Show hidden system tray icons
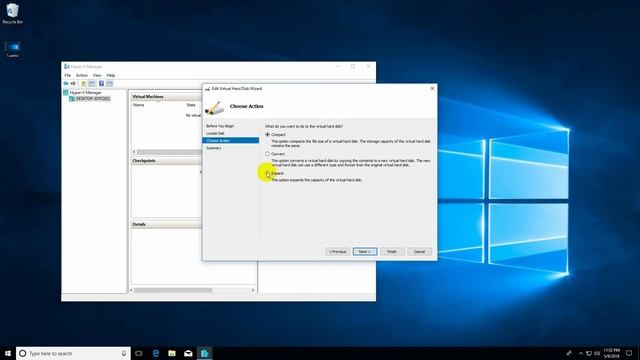The height and width of the screenshot is (360, 640). (x=581, y=353)
